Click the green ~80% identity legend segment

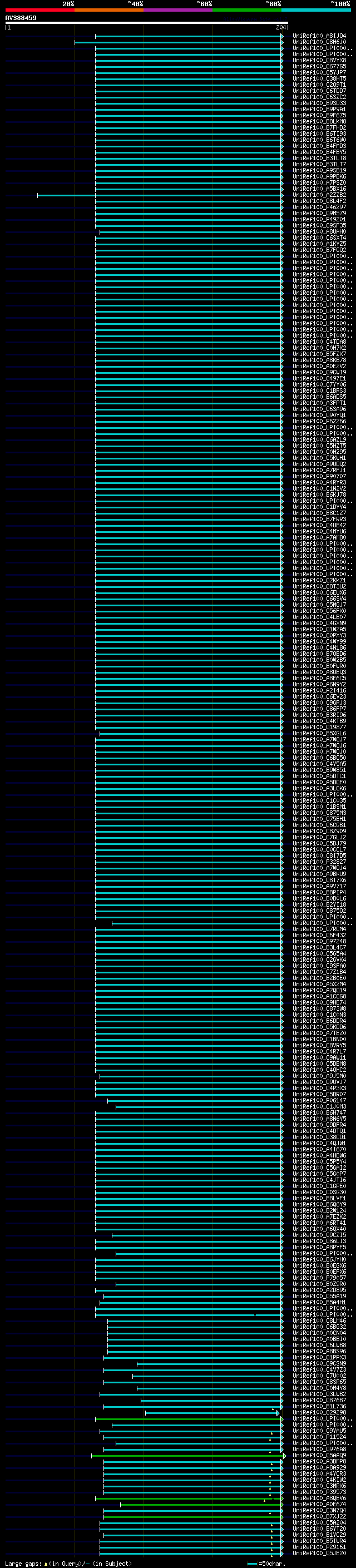[x=247, y=10]
